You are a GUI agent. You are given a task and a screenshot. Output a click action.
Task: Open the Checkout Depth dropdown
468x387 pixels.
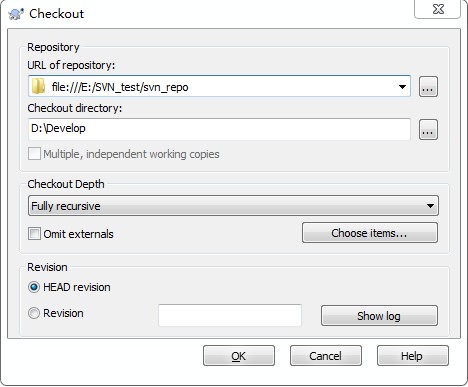(233, 206)
